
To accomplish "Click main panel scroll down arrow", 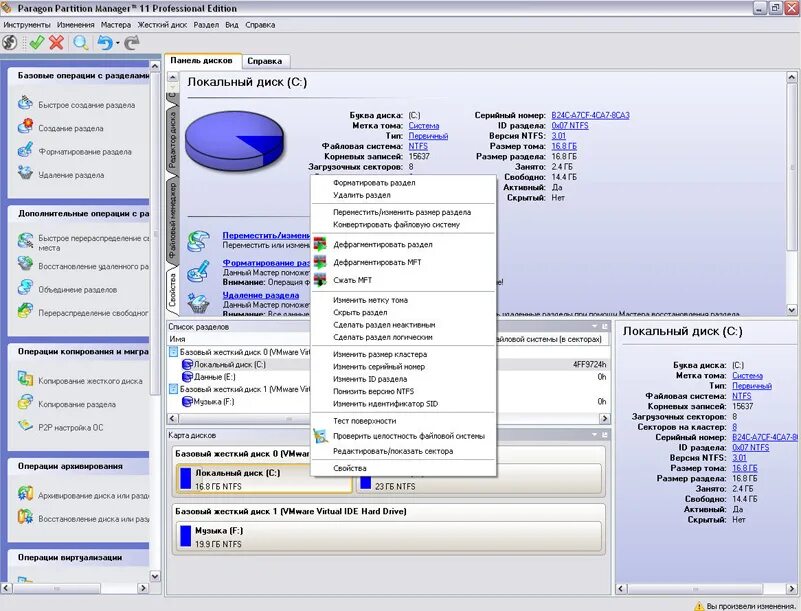I will [791, 310].
